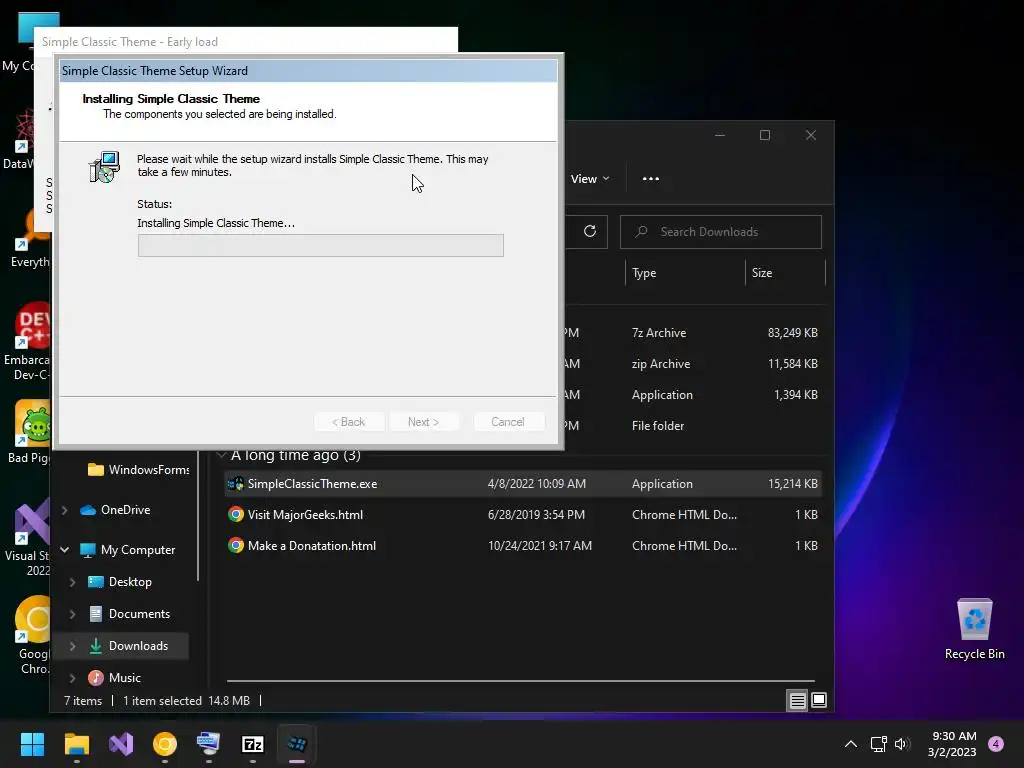Click the SimpleClassicTheme.exe file icon
The height and width of the screenshot is (768, 1024).
(235, 484)
